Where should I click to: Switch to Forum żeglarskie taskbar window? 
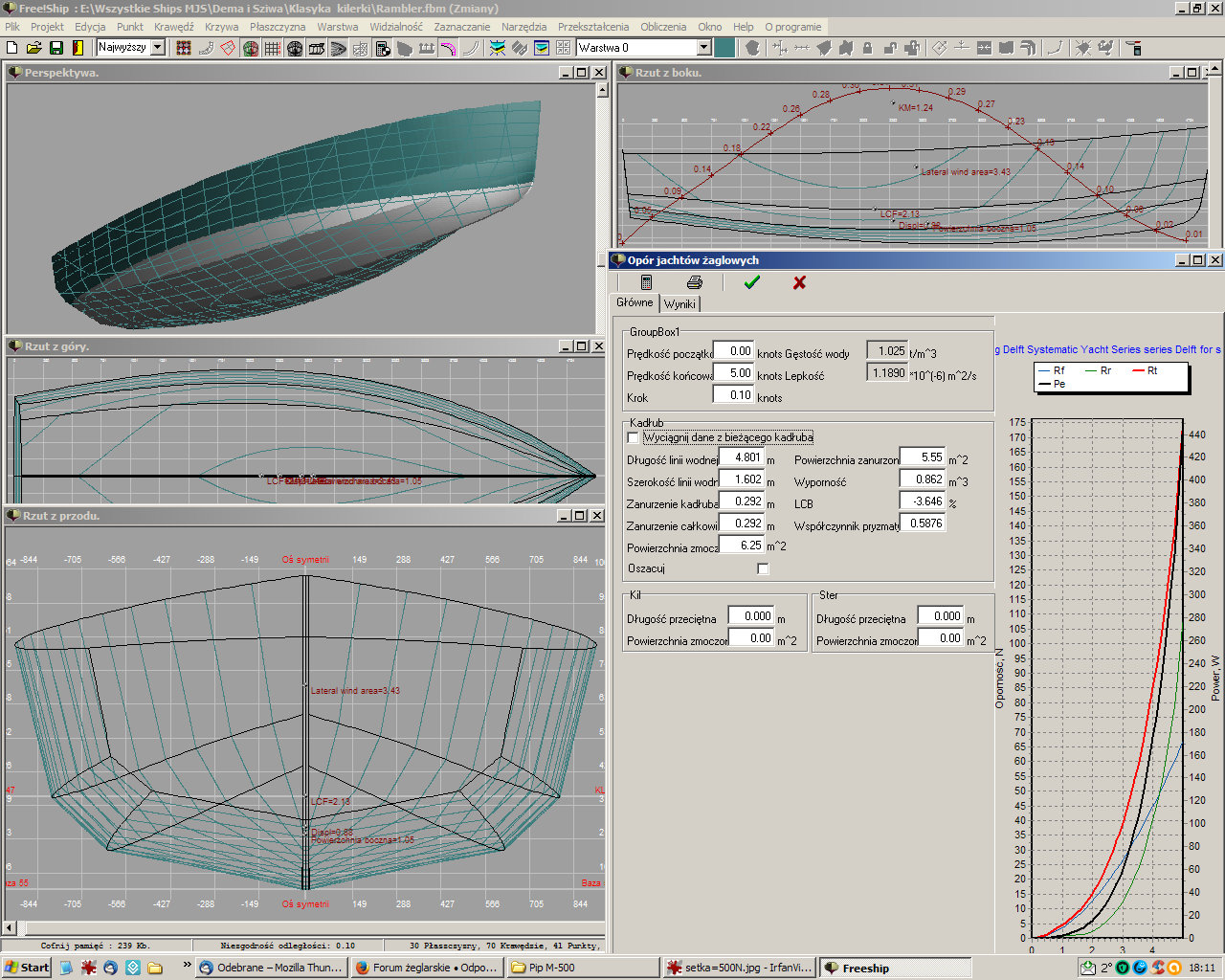click(x=426, y=968)
